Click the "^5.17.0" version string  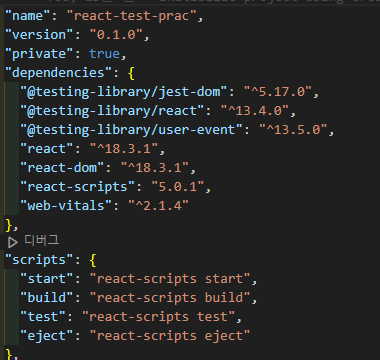click(x=278, y=92)
